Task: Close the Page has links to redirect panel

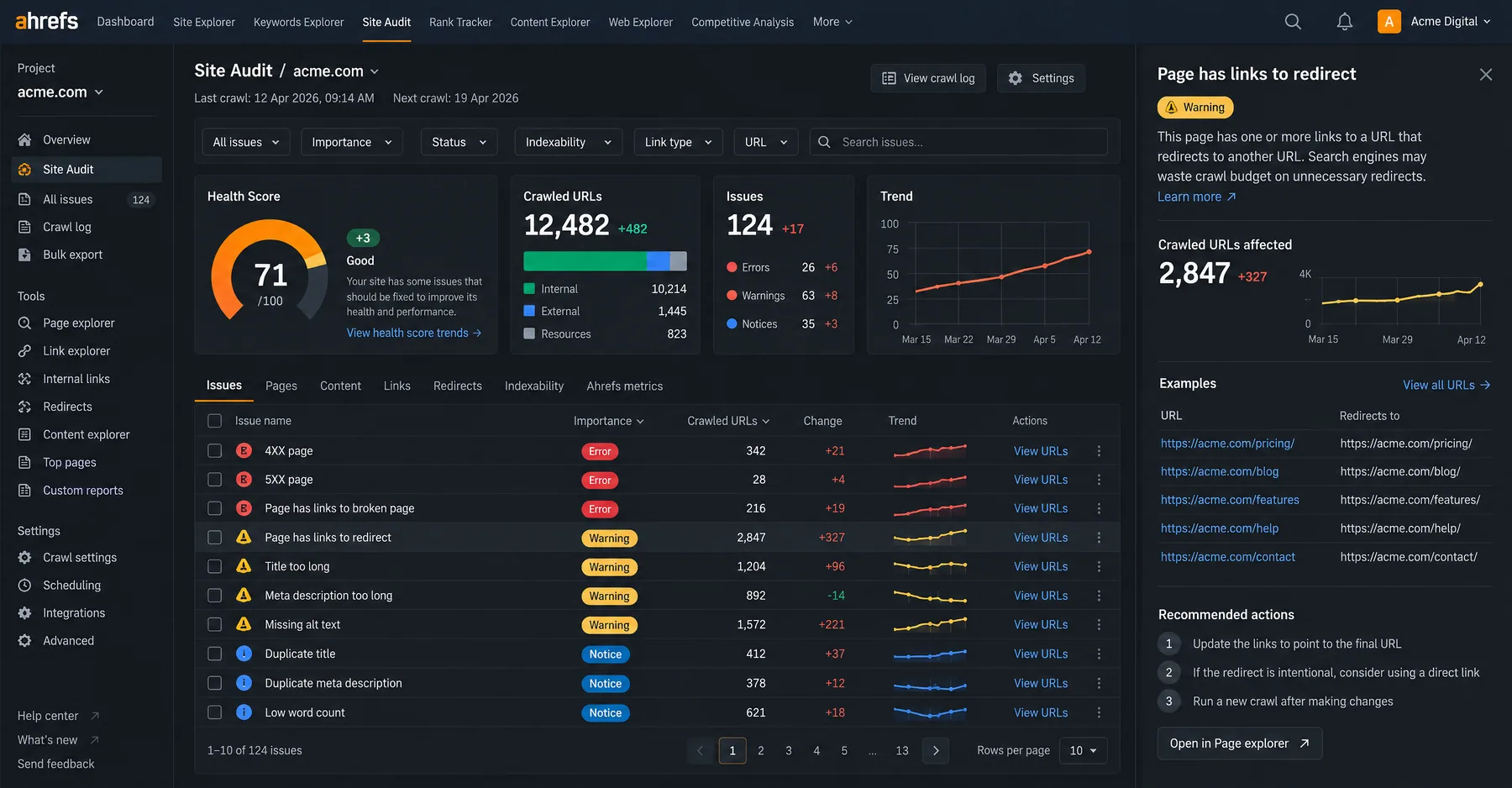Action: pos(1486,75)
